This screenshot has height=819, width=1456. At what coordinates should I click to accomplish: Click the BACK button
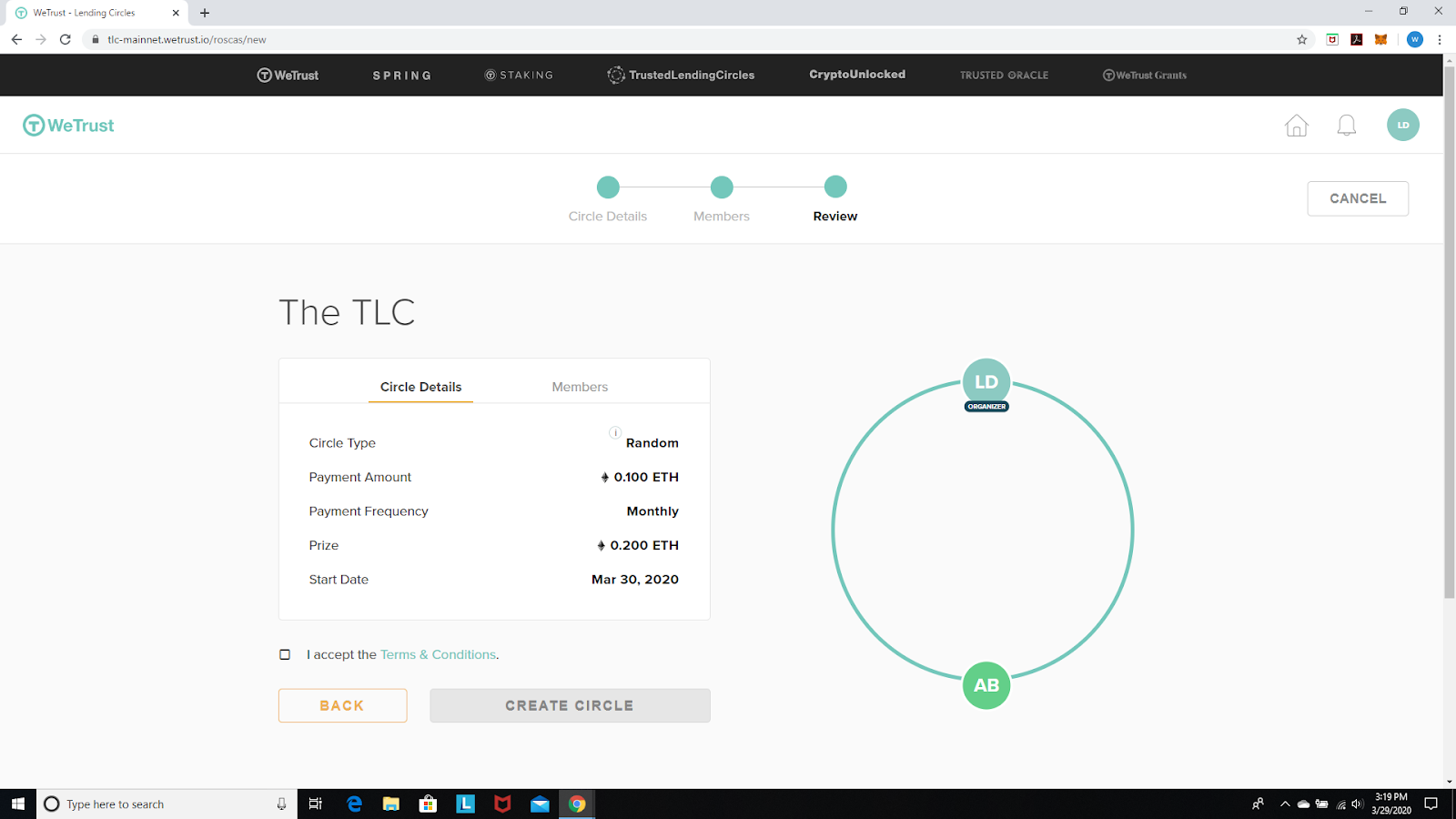tap(342, 705)
